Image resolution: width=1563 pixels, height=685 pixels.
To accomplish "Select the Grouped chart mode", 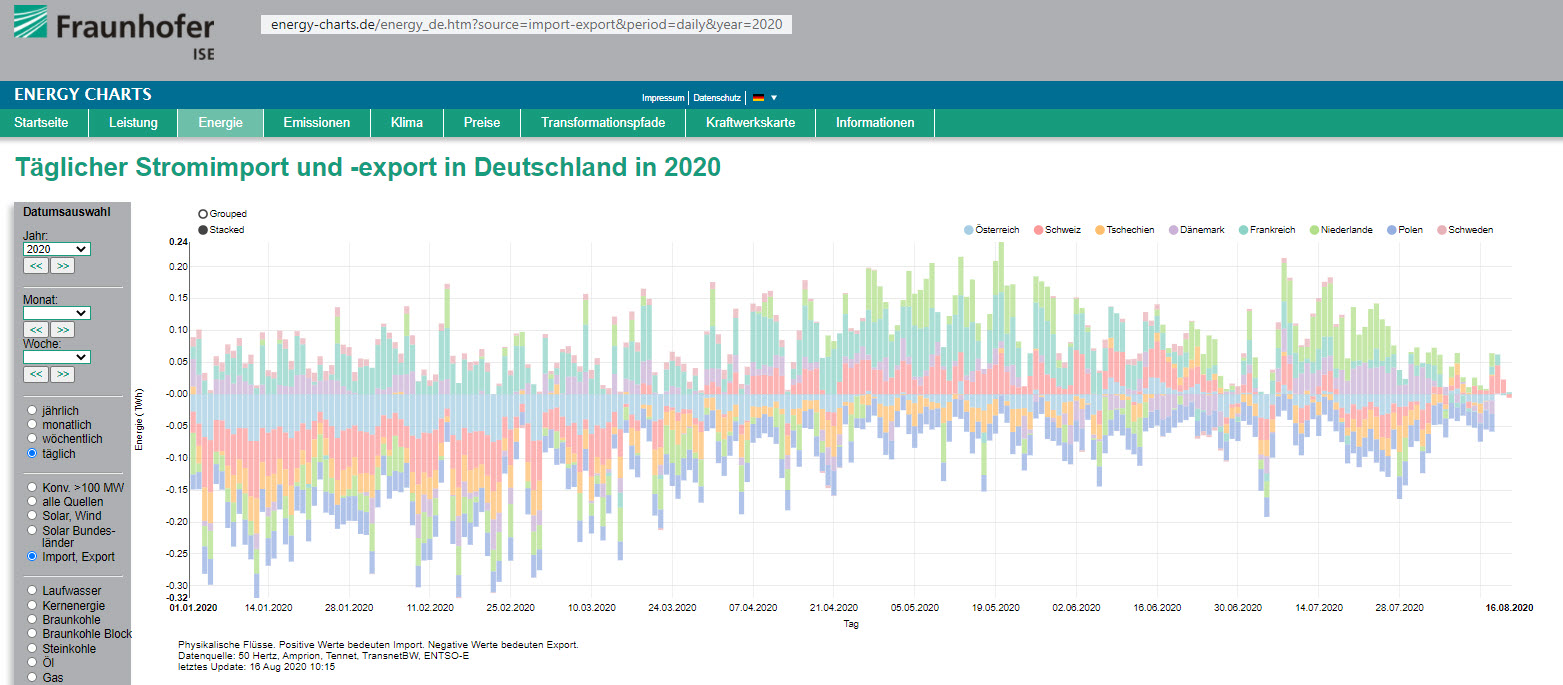I will (203, 214).
